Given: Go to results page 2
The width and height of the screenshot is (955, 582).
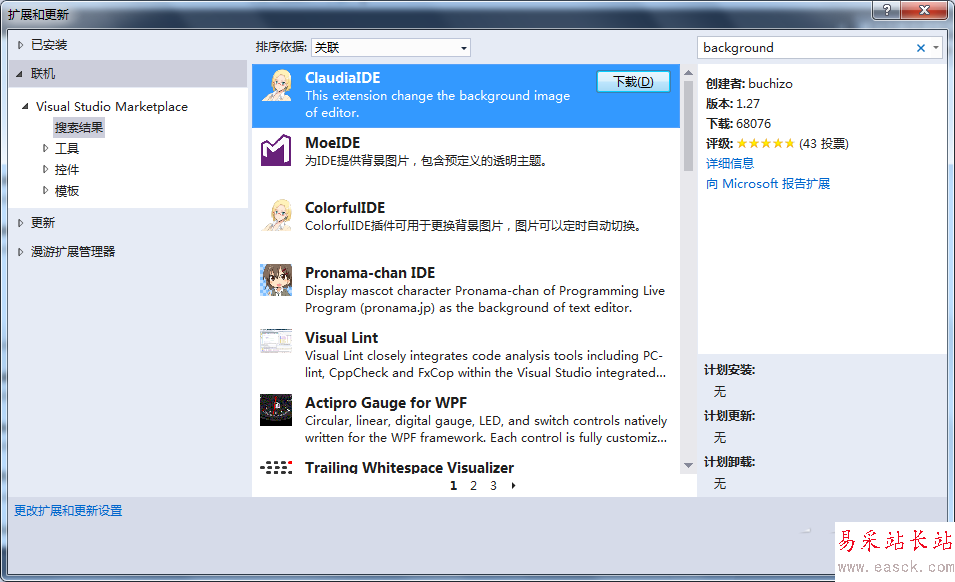Looking at the screenshot, I should point(473,486).
